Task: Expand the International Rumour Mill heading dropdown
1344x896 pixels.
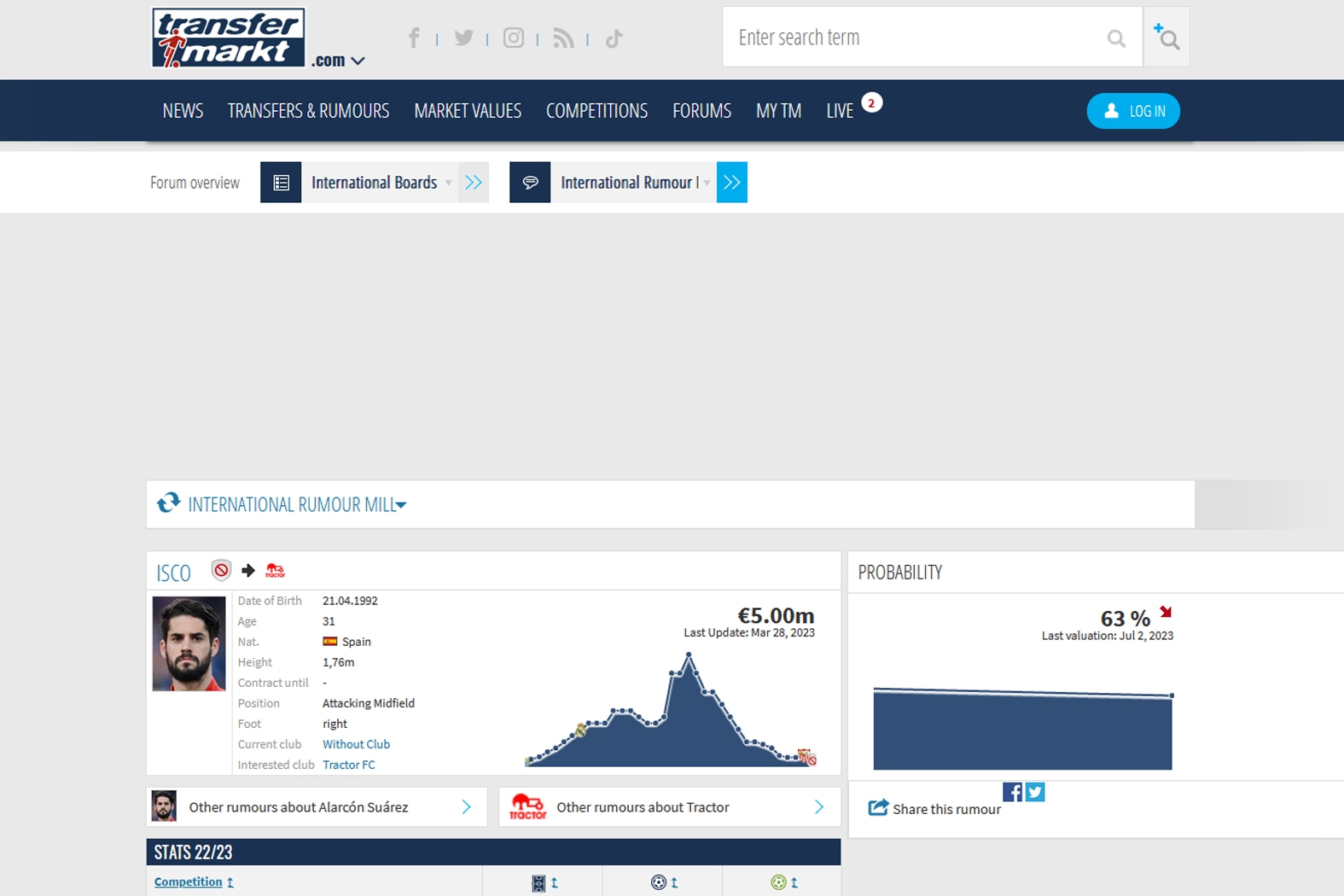Action: (x=401, y=505)
